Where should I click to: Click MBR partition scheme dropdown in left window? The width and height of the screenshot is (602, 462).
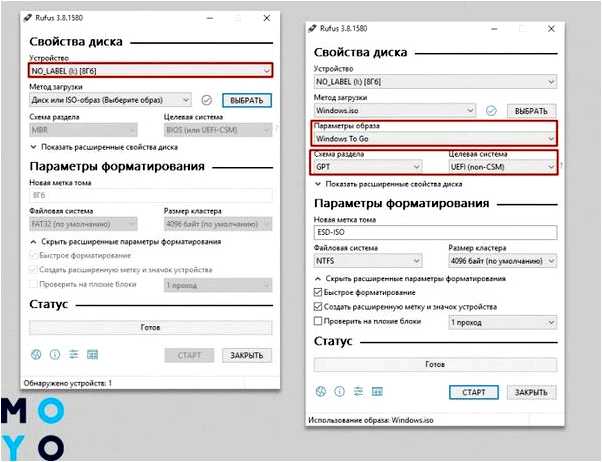[x=83, y=130]
